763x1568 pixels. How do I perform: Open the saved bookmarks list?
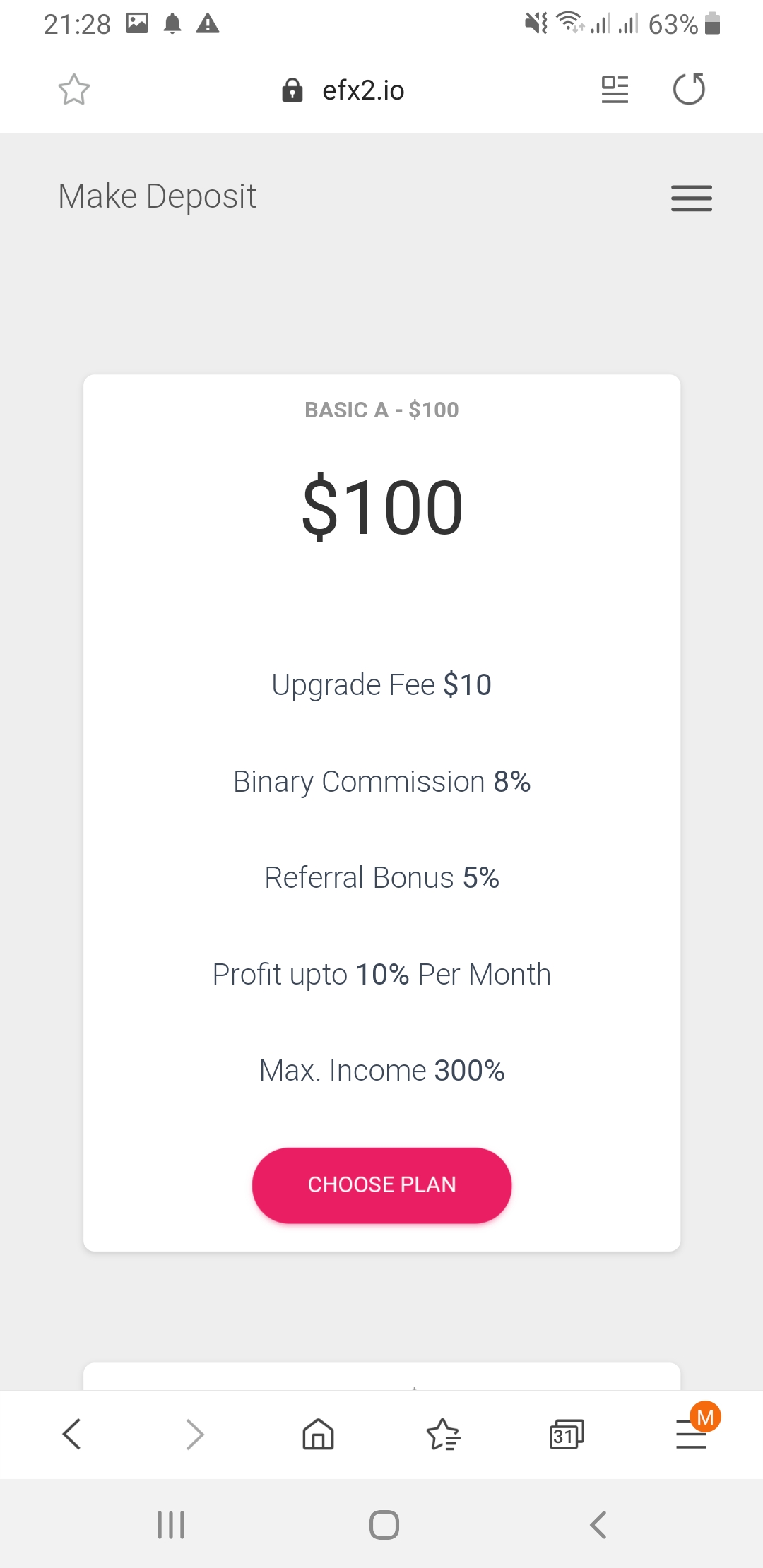click(x=443, y=1434)
